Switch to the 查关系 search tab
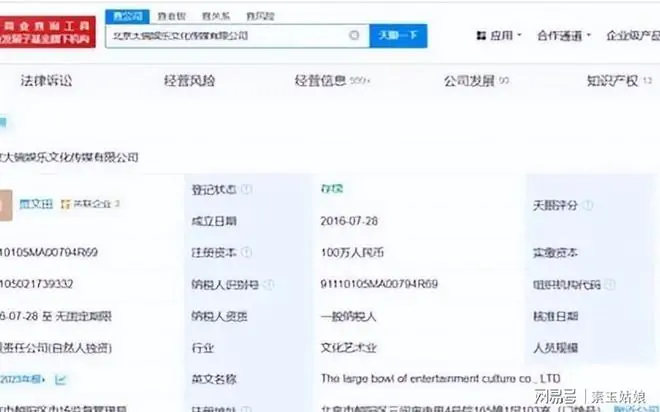Image resolution: width=660 pixels, height=412 pixels. click(x=216, y=16)
